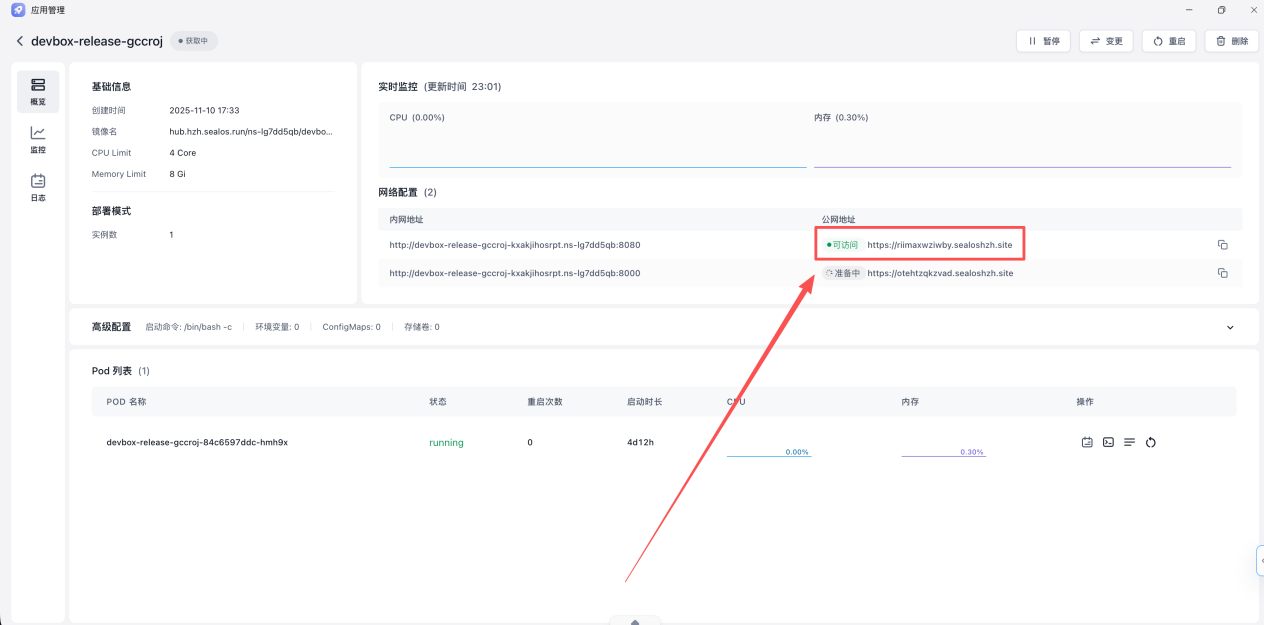The width and height of the screenshot is (1264, 625).
Task: Maximize the 应用管理 window
Action: (x=1221, y=10)
